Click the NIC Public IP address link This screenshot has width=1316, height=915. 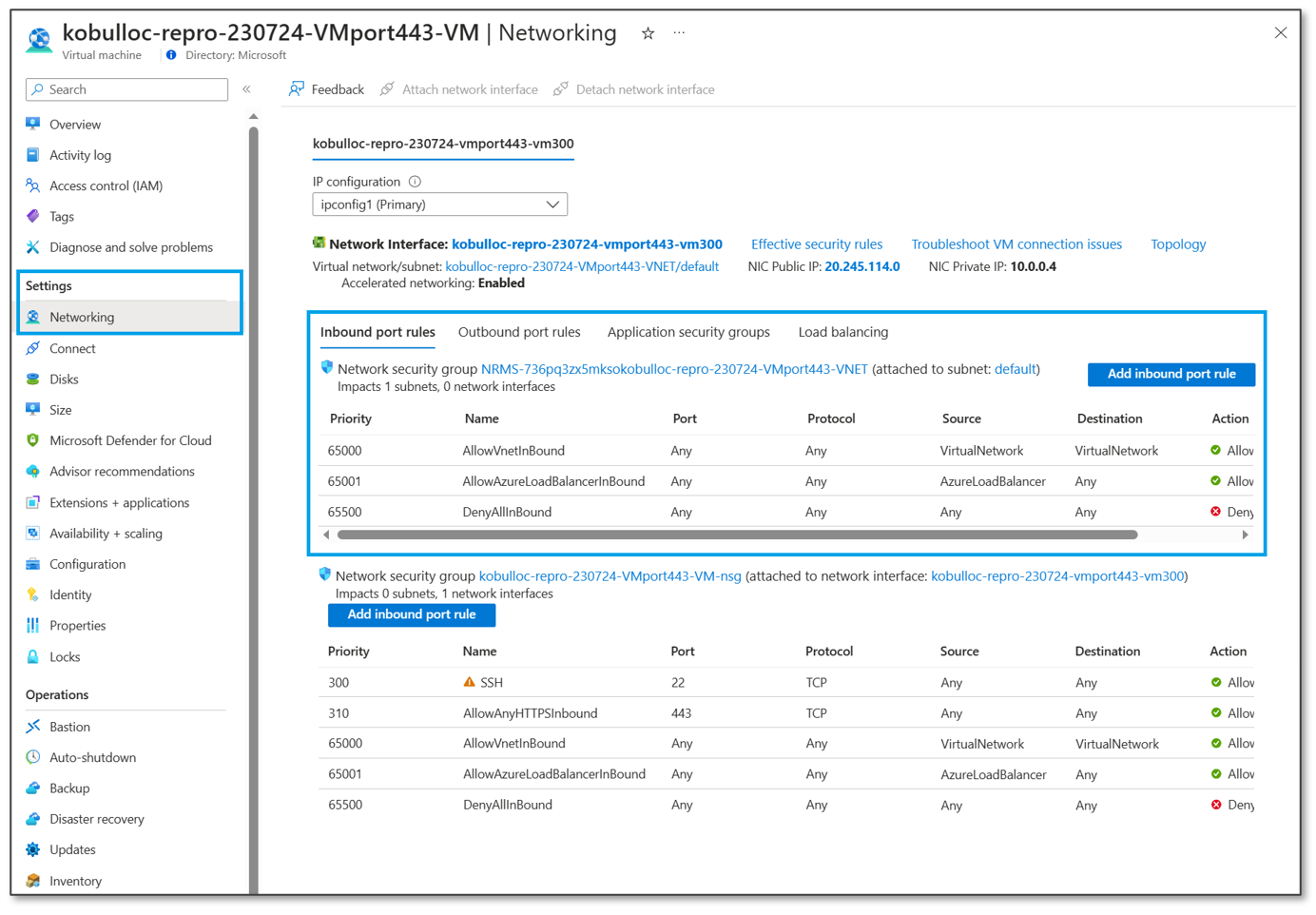[x=861, y=266]
